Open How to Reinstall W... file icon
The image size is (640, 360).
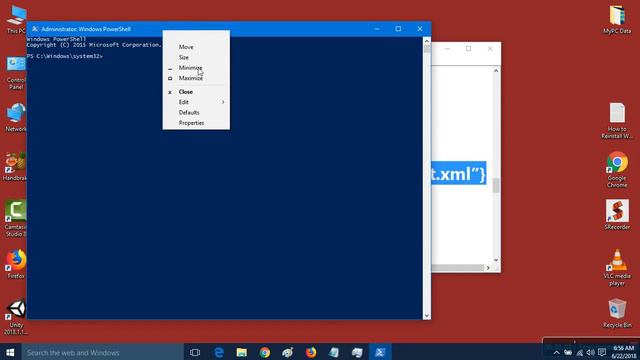tap(617, 121)
